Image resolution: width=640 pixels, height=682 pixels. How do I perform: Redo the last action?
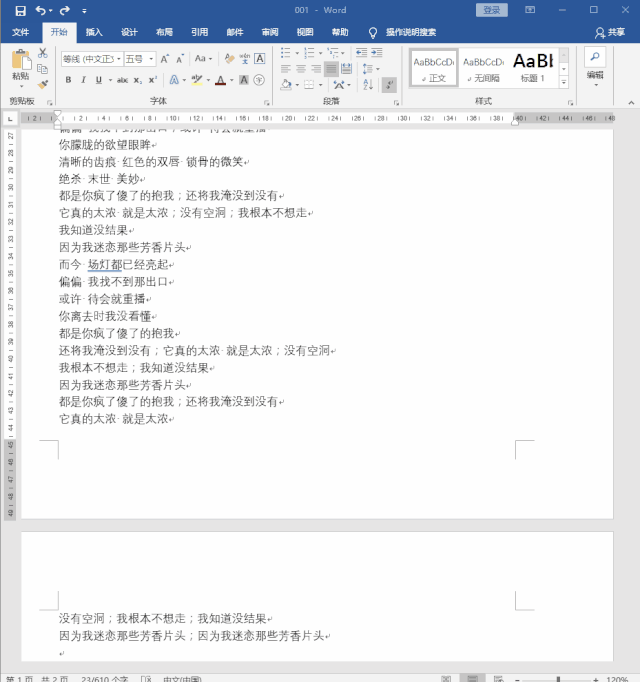(x=65, y=10)
